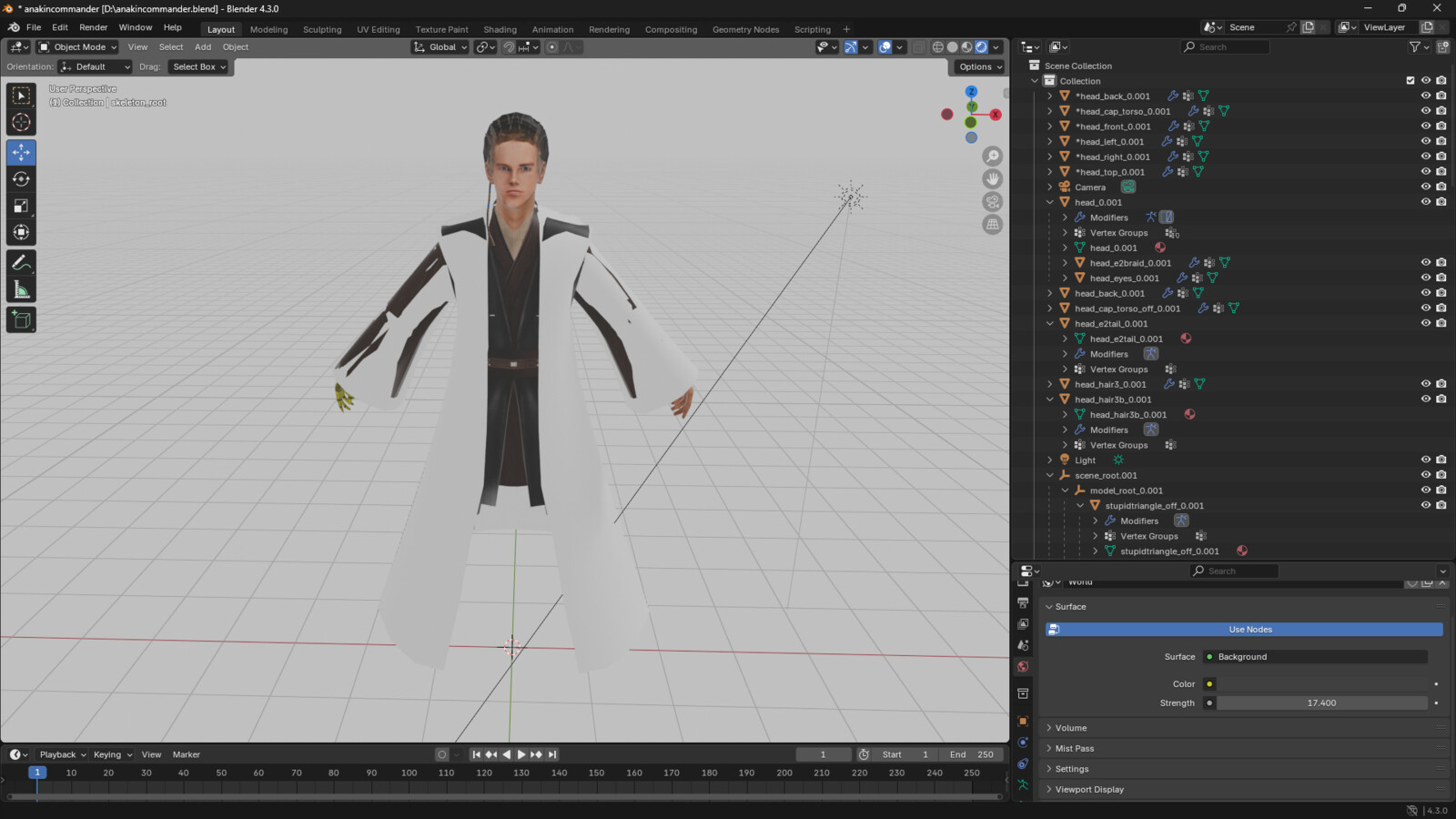Switch to the Geometry Nodes workspace tab
Viewport: 1456px width, 819px height.
[x=745, y=29]
